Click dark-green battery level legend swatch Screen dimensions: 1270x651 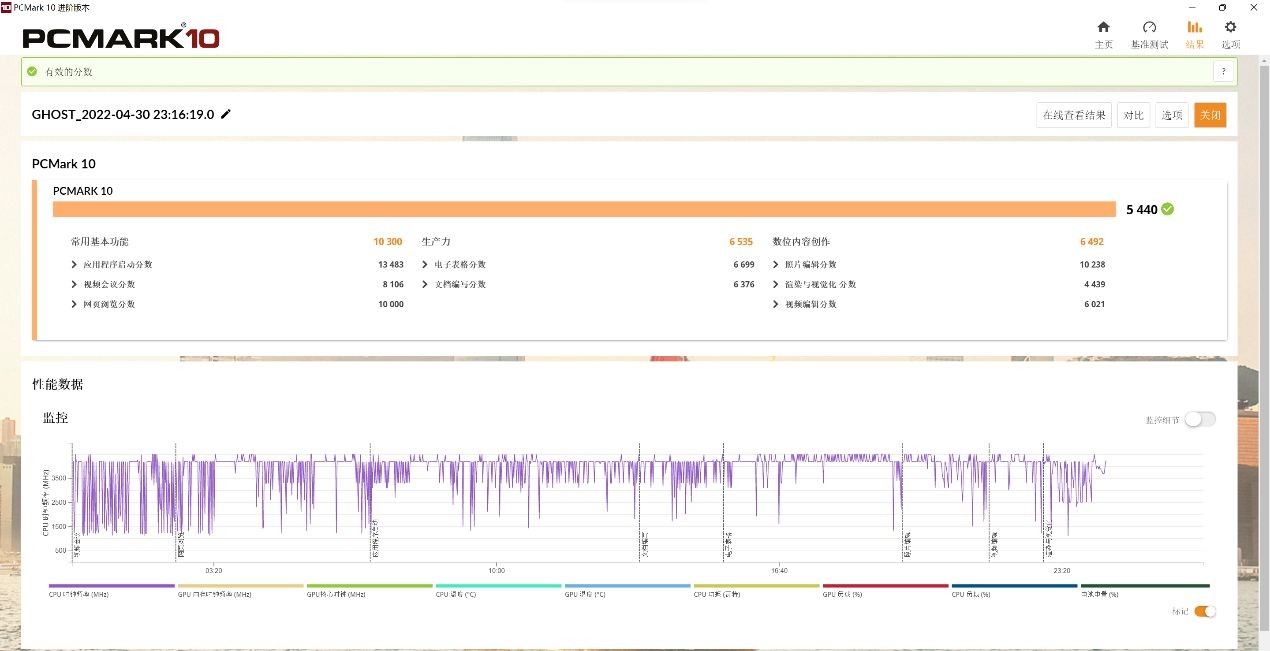click(1145, 586)
